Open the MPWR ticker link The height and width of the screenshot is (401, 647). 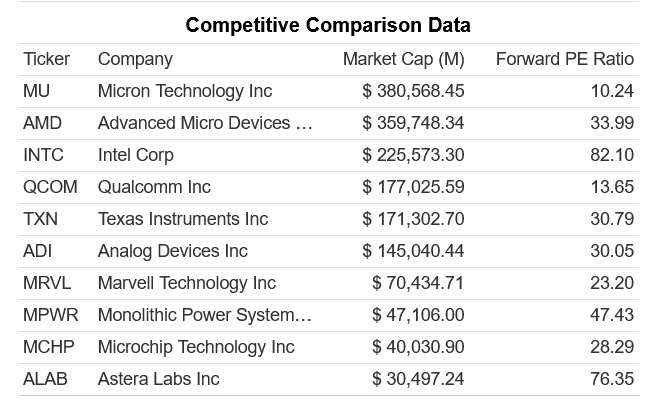click(x=50, y=315)
